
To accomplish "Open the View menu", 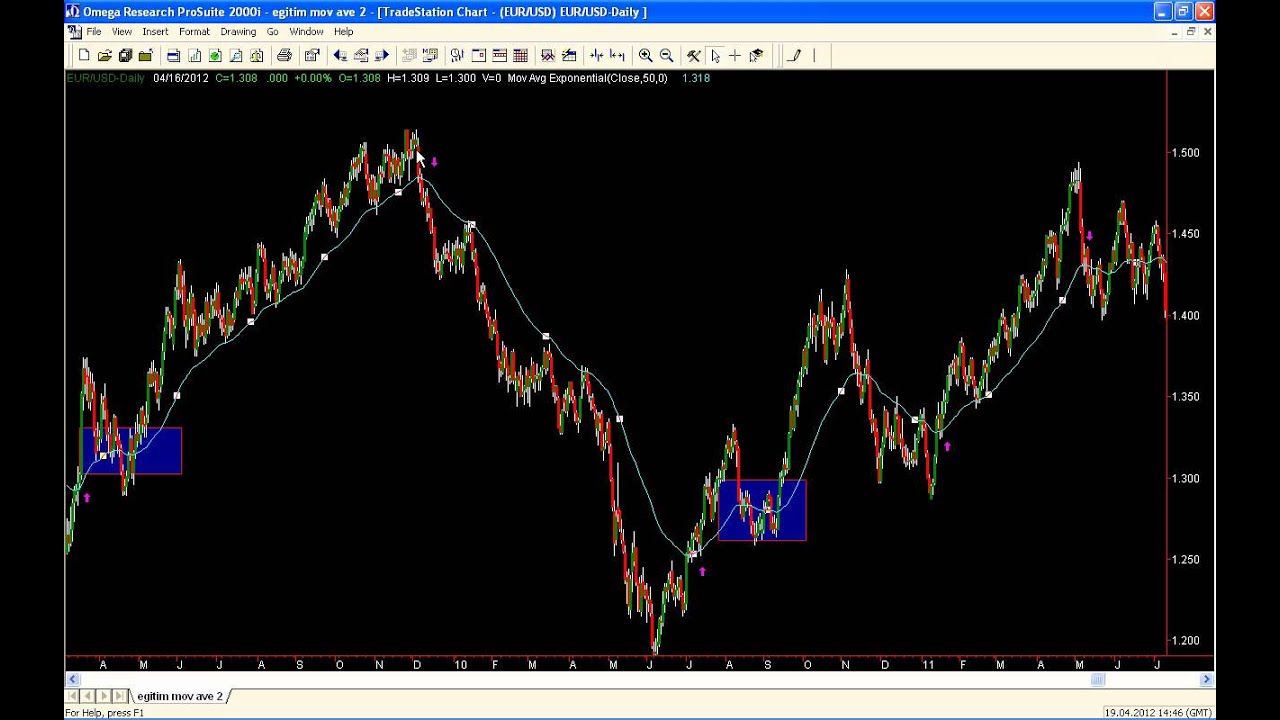I will (x=121, y=32).
